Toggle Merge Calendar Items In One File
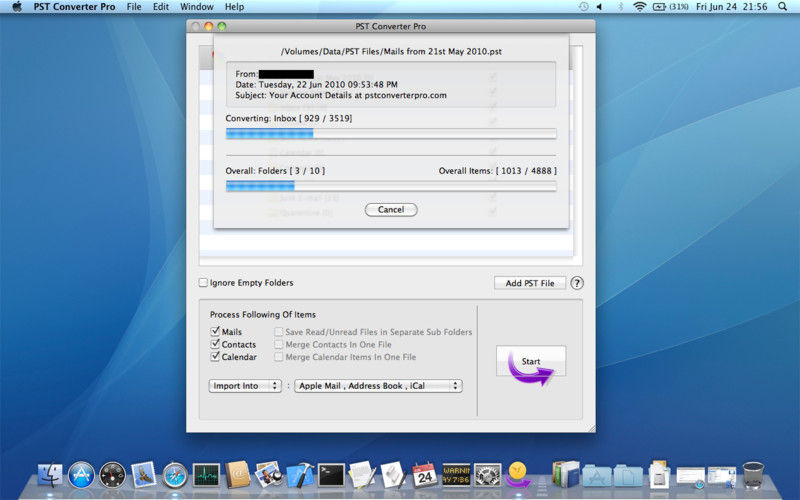 [x=279, y=357]
